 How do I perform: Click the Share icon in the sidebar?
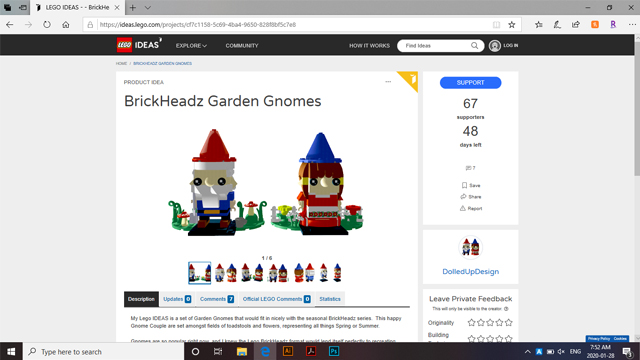pyautogui.click(x=463, y=197)
